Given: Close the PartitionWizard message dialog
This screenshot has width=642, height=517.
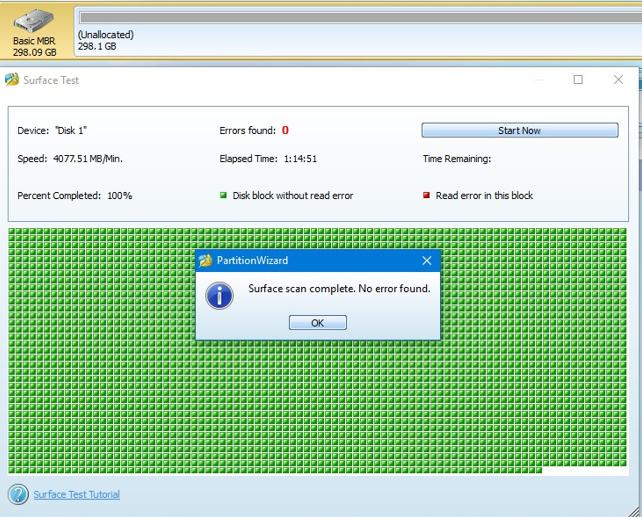Looking at the screenshot, I should click(427, 261).
